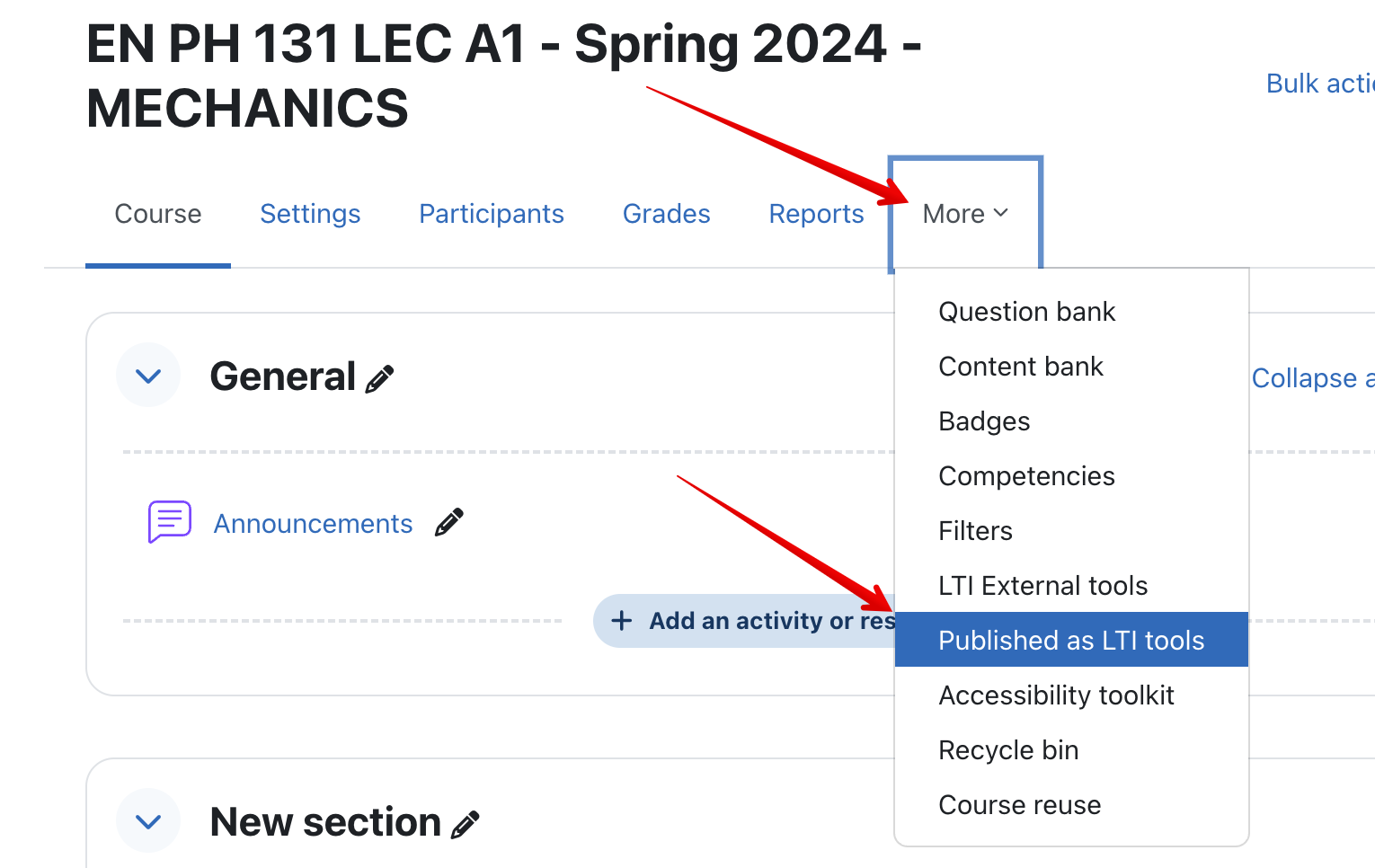This screenshot has height=868, width=1375.
Task: Open the Announcements forum link
Action: pos(313,524)
